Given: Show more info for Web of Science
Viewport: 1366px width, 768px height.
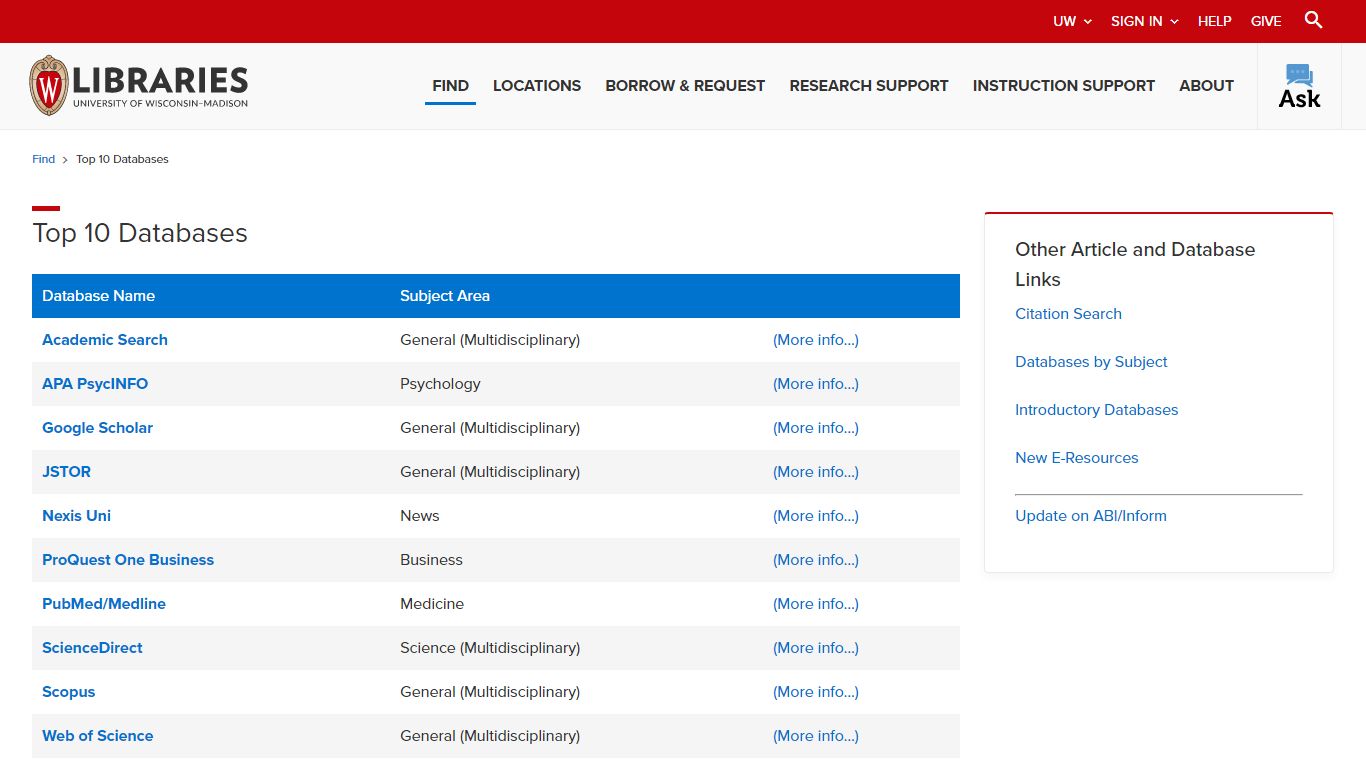Looking at the screenshot, I should (816, 736).
